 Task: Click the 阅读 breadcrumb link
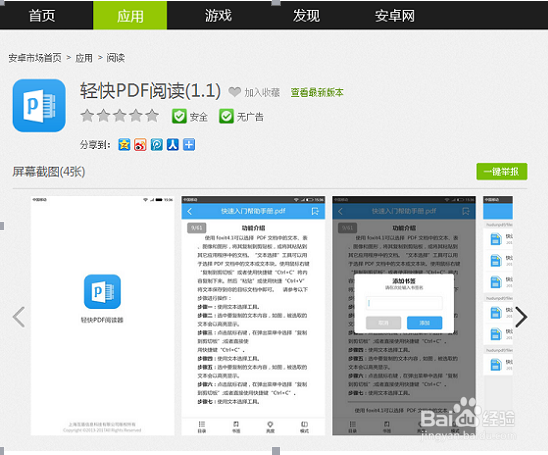point(115,58)
